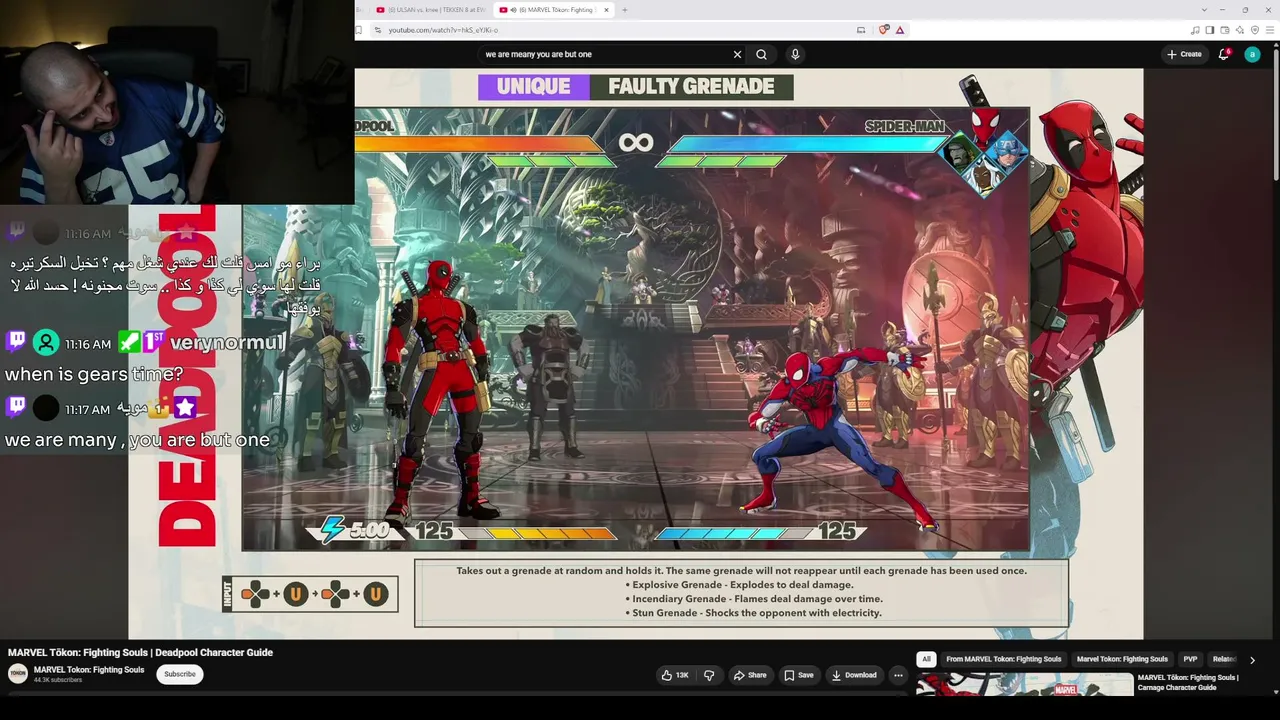Screen dimensions: 1280x720
Task: Dislike the Deadpool Character Guide video
Action: point(709,675)
